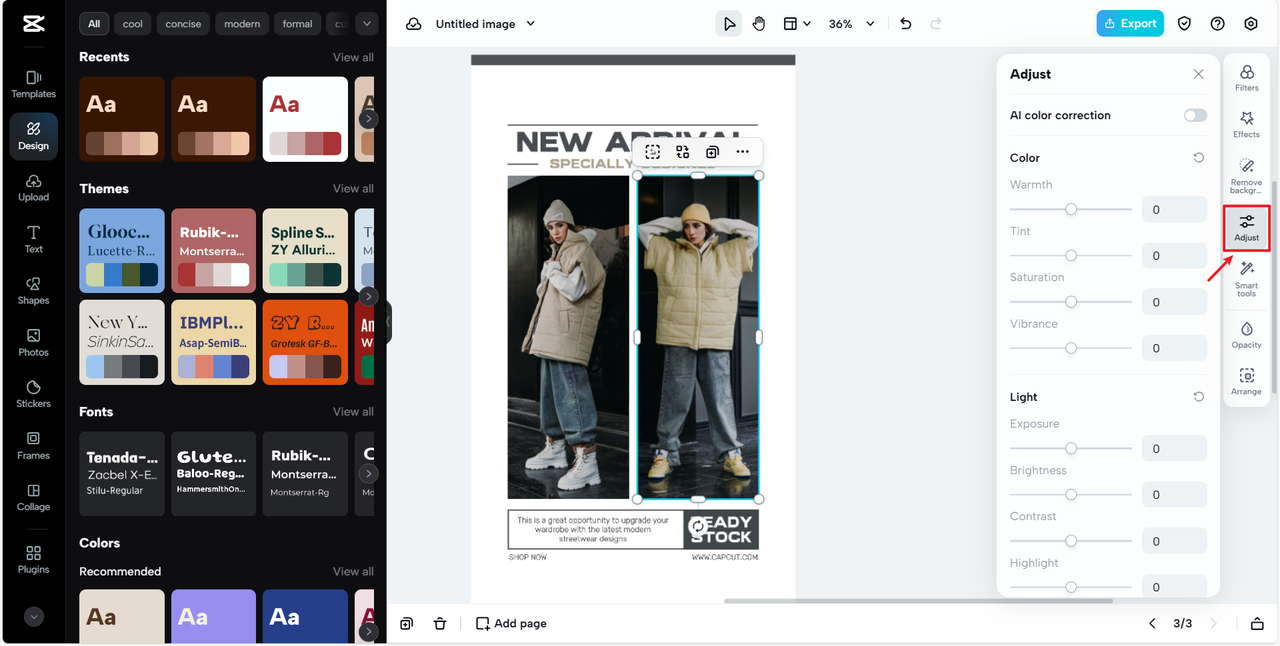Reset the Color adjustments
Image resolution: width=1280 pixels, height=646 pixels.
[x=1199, y=158]
